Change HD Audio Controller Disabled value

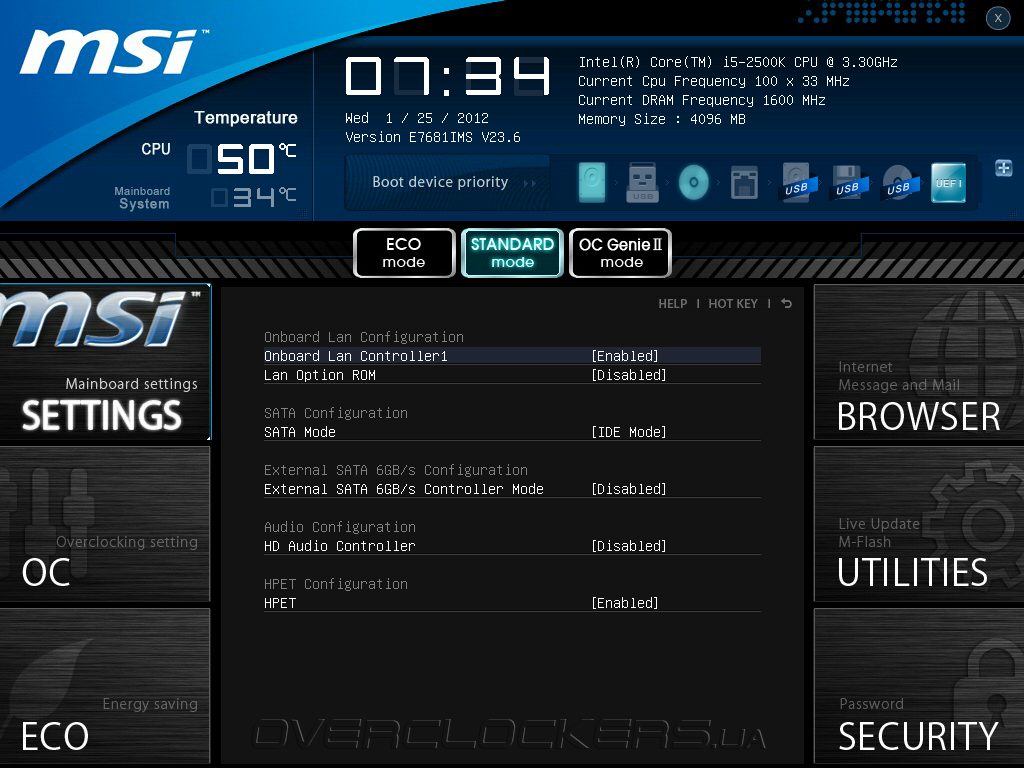(628, 545)
